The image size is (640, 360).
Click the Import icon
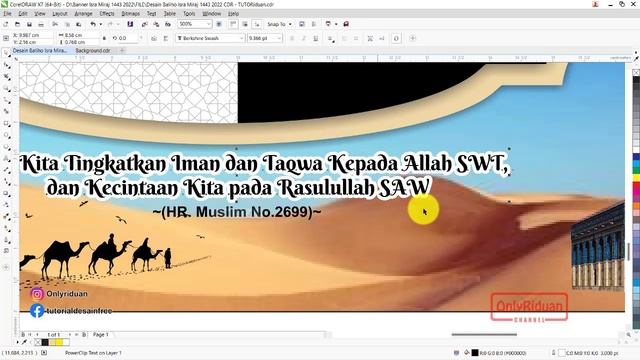pos(144,24)
